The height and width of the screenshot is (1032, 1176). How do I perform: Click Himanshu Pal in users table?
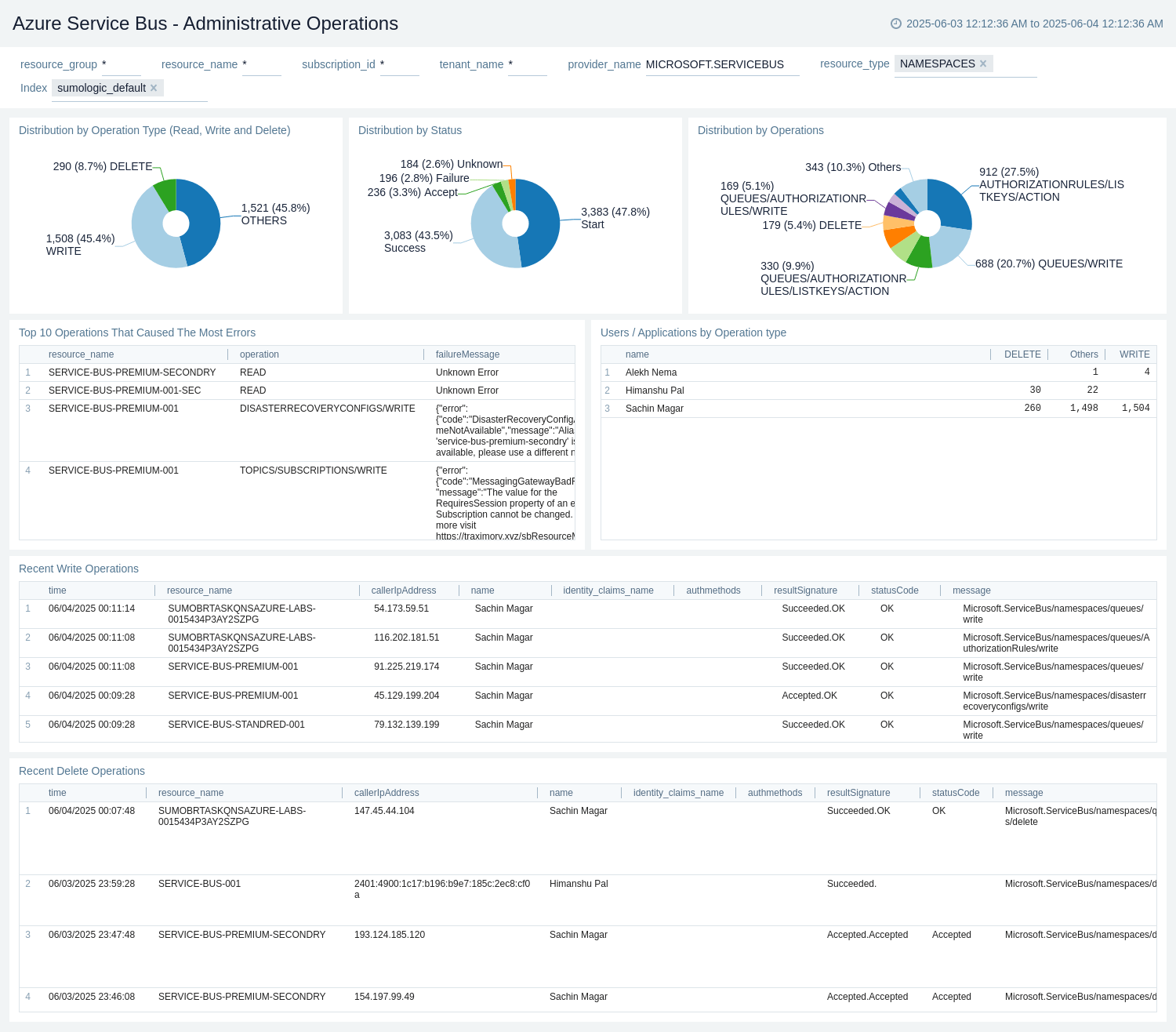[x=655, y=391]
